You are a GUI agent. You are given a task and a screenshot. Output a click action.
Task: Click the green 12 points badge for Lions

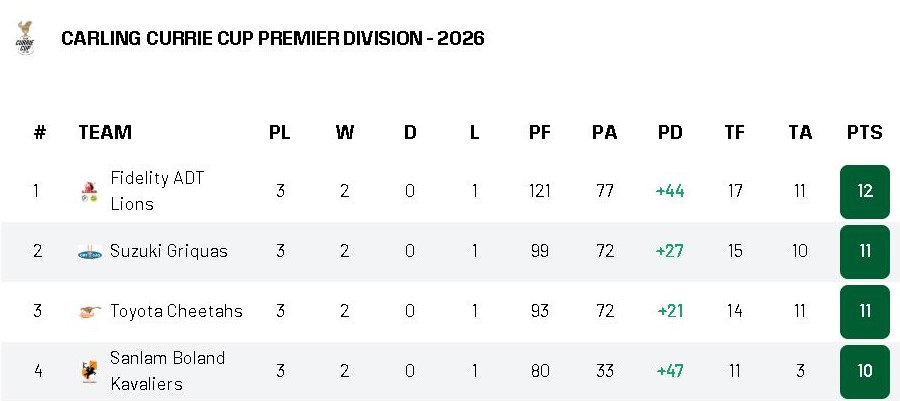[x=865, y=192]
